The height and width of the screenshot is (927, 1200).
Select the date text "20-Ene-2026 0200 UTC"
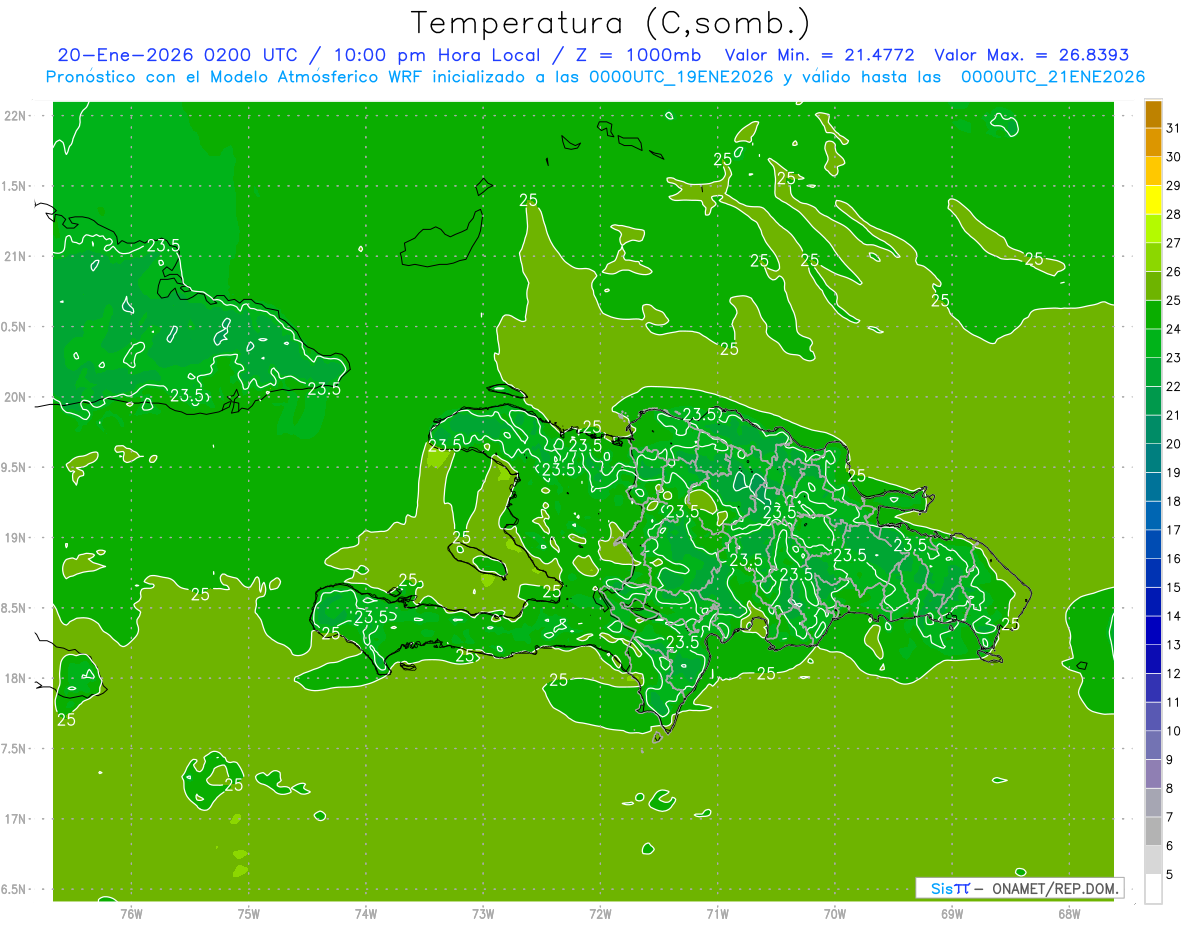tap(176, 55)
